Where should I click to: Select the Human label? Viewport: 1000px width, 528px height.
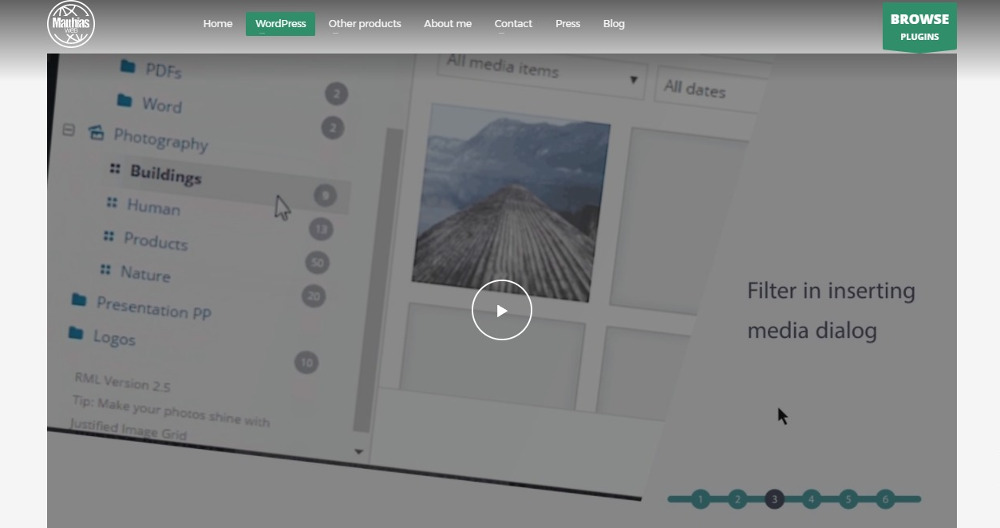[x=154, y=207]
